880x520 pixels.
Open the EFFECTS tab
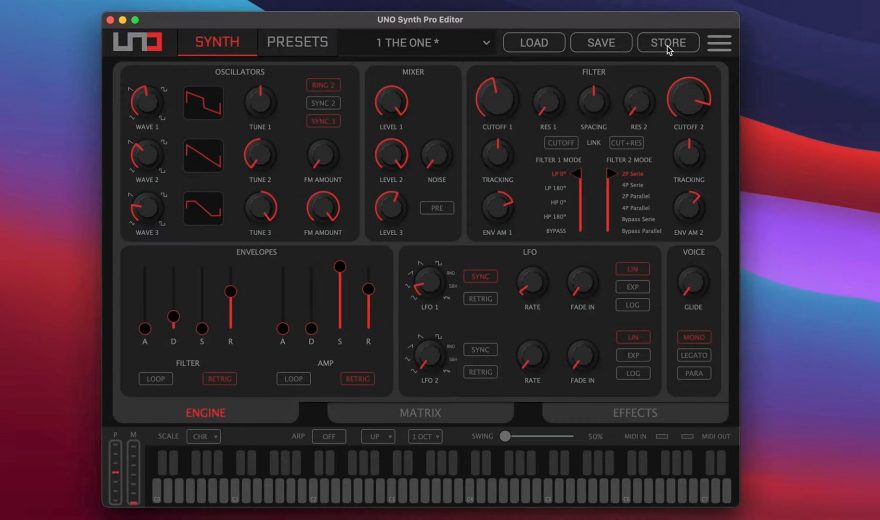click(x=635, y=413)
